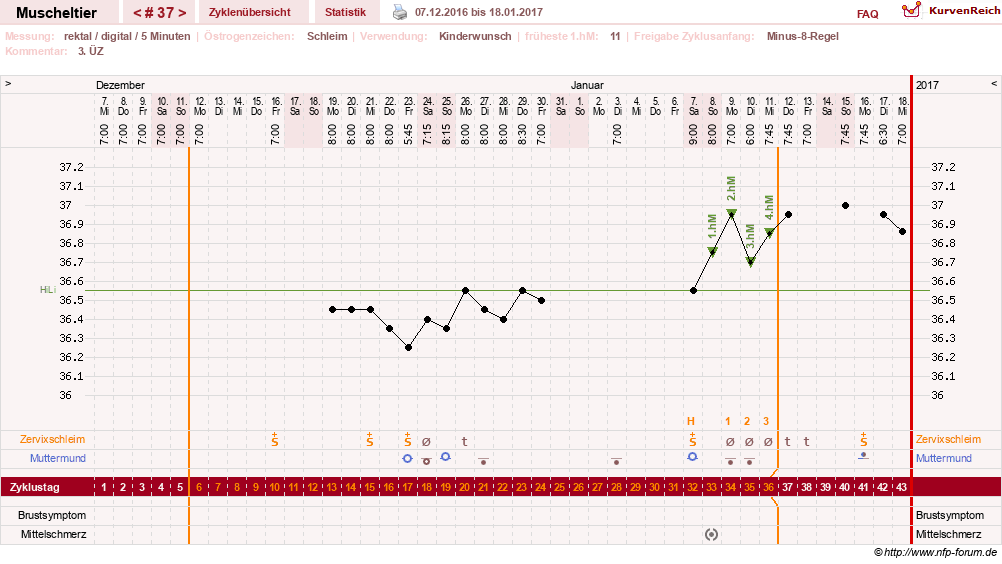This screenshot has width=1002, height=564.
Task: Click the left Zervixschleim row label
Action: click(52, 439)
